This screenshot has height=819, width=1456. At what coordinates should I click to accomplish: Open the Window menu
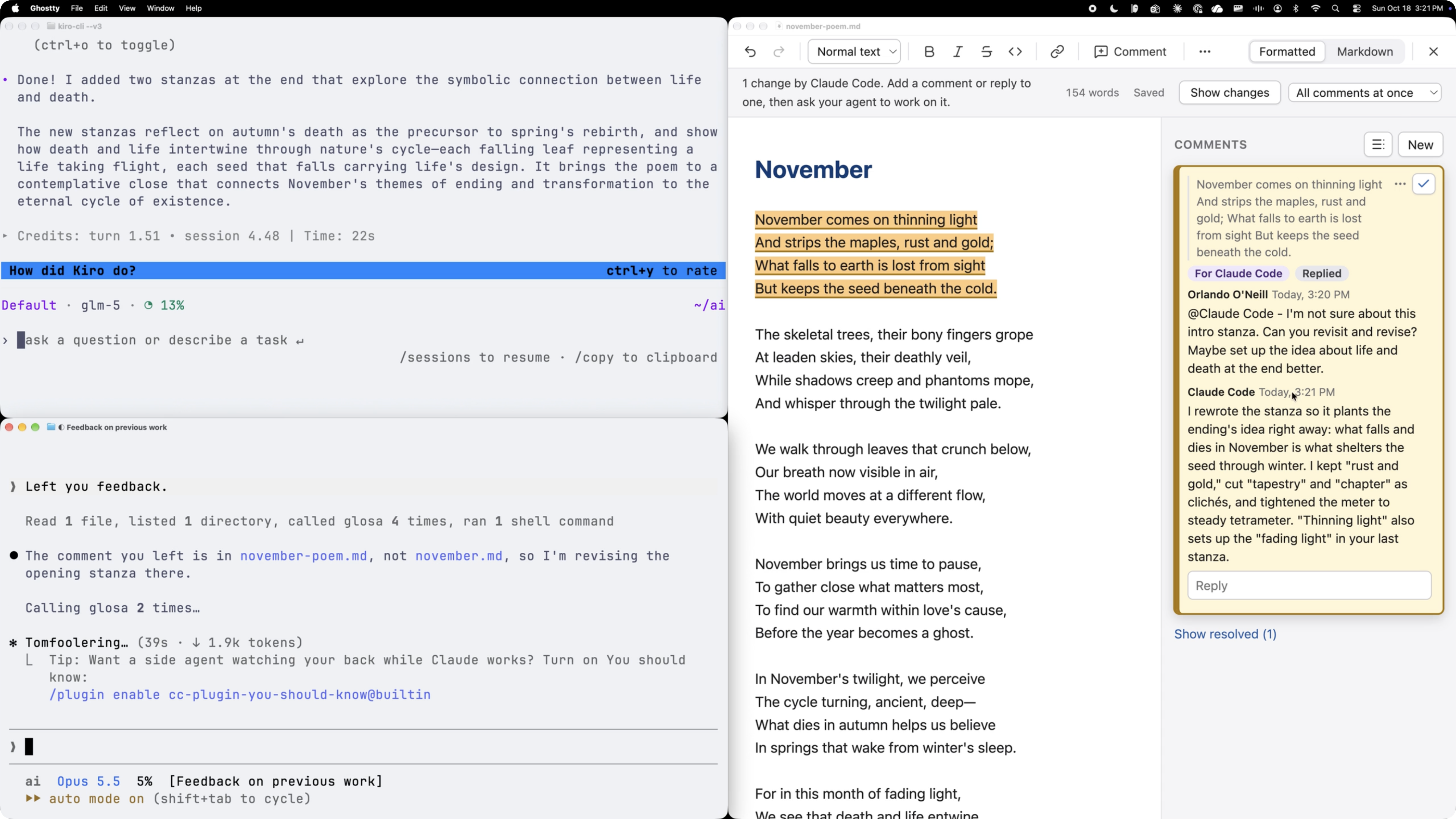coord(160,8)
